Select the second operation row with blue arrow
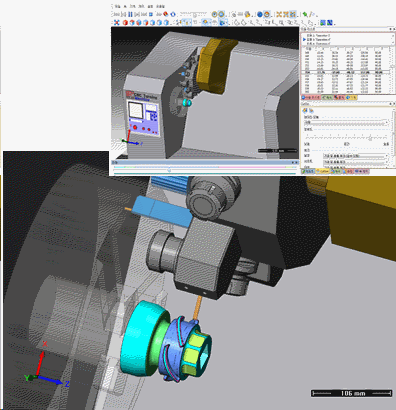This screenshot has width=396, height=410. pyautogui.click(x=348, y=39)
